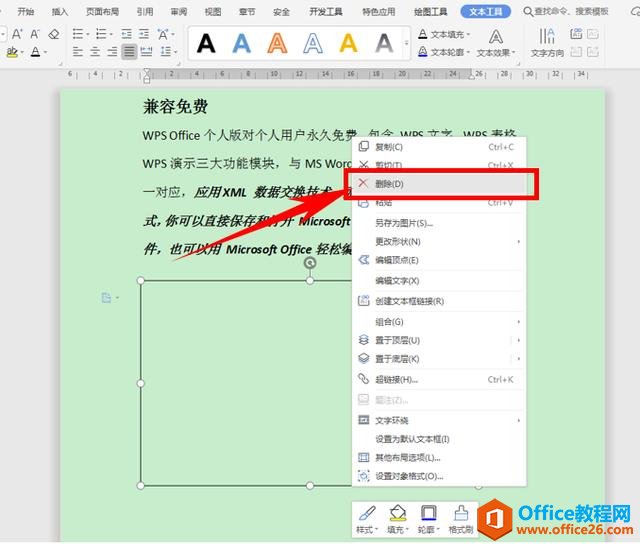Viewport: 640px width, 547px height.
Task: Expand the 组合(G) submenu
Action: point(439,322)
